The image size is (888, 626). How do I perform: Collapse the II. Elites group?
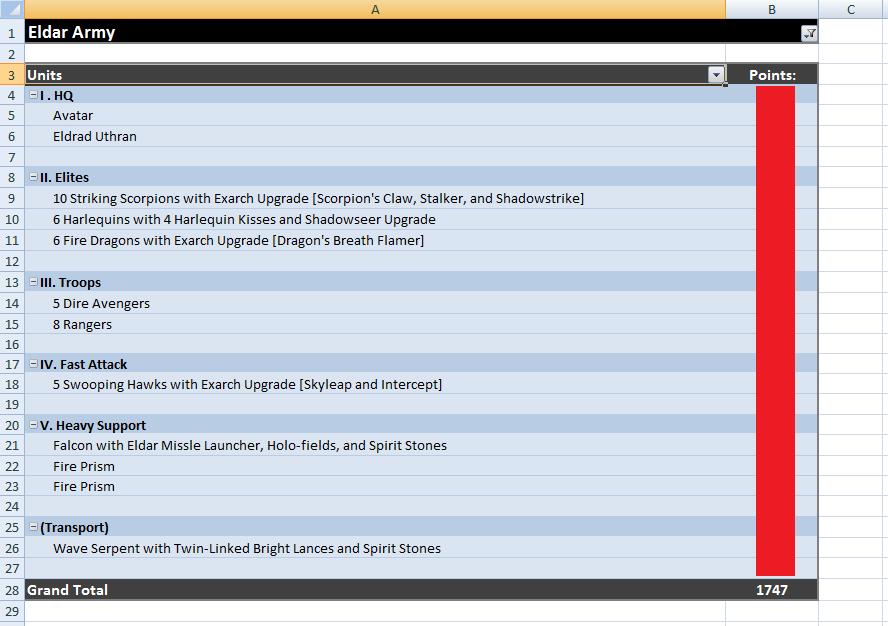33,178
